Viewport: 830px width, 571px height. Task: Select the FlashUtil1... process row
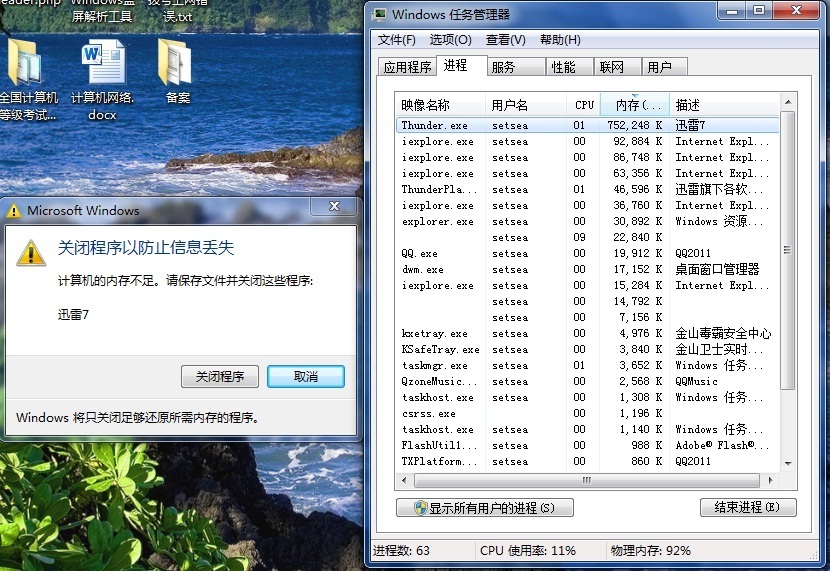587,445
